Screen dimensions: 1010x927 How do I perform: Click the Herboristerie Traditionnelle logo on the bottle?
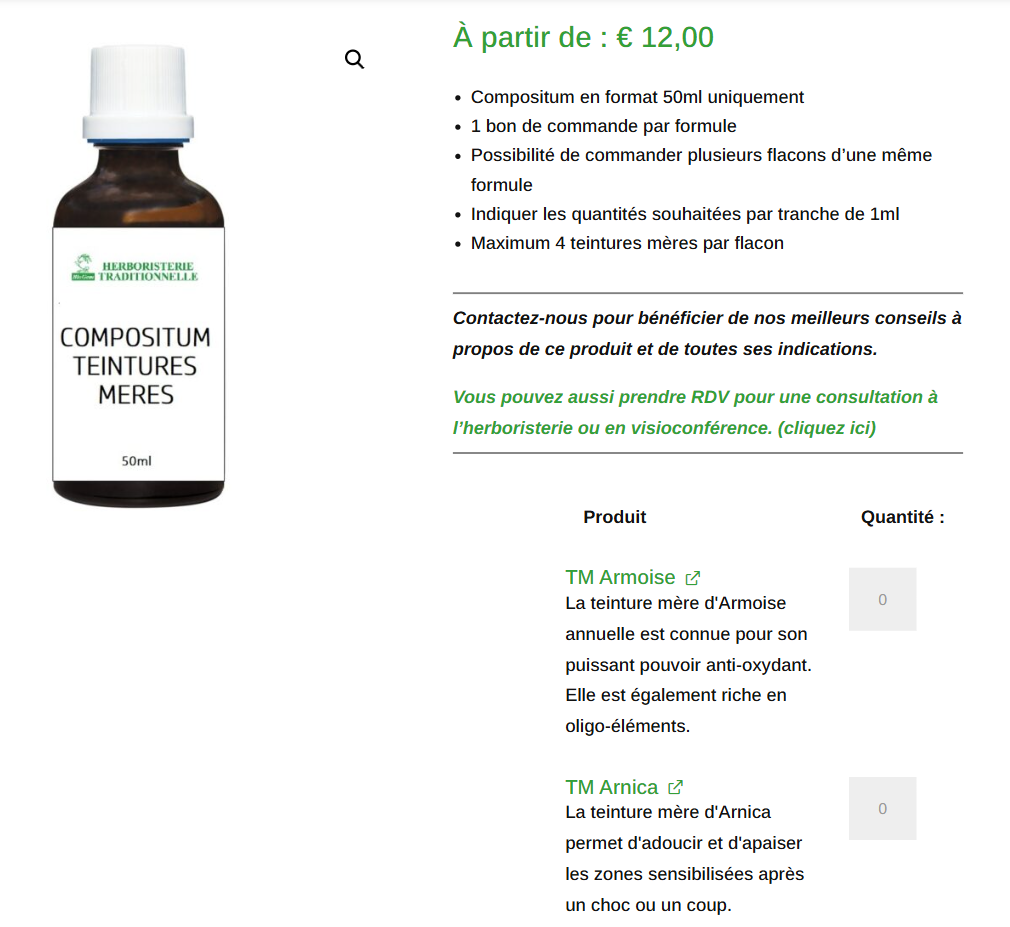point(135,269)
